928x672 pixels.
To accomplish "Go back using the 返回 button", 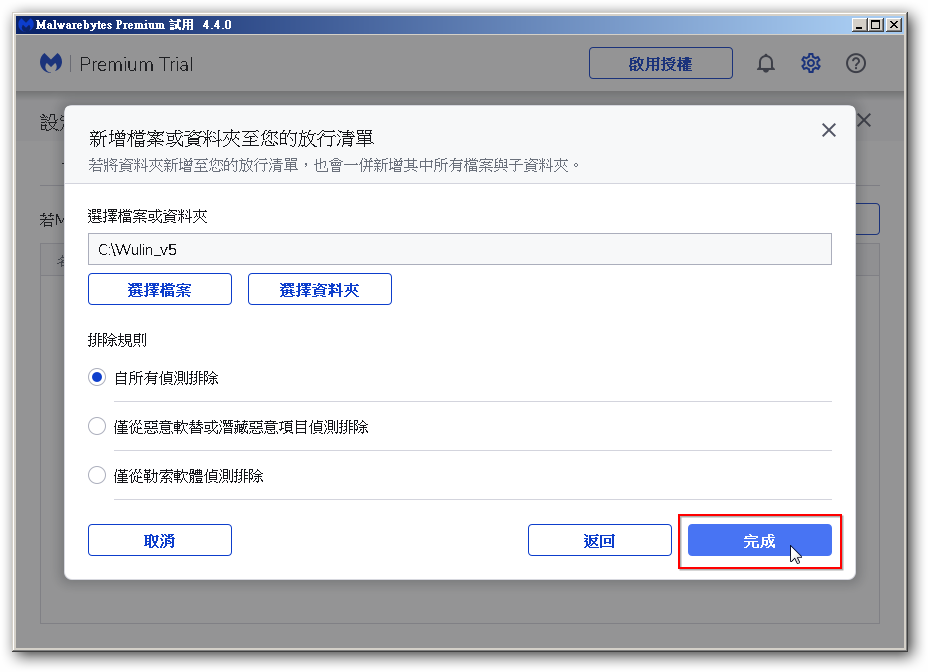I will click(x=599, y=541).
